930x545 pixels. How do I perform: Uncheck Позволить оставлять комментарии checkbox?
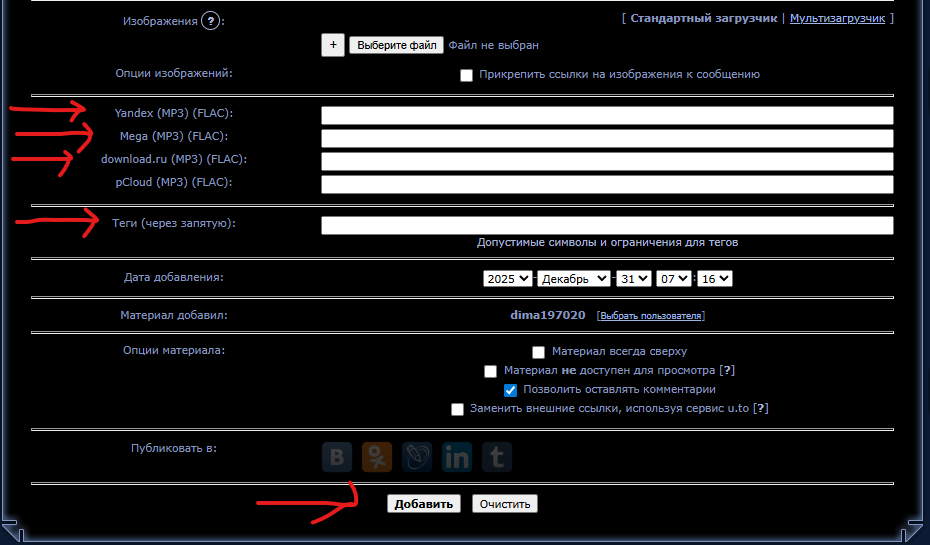(x=510, y=390)
